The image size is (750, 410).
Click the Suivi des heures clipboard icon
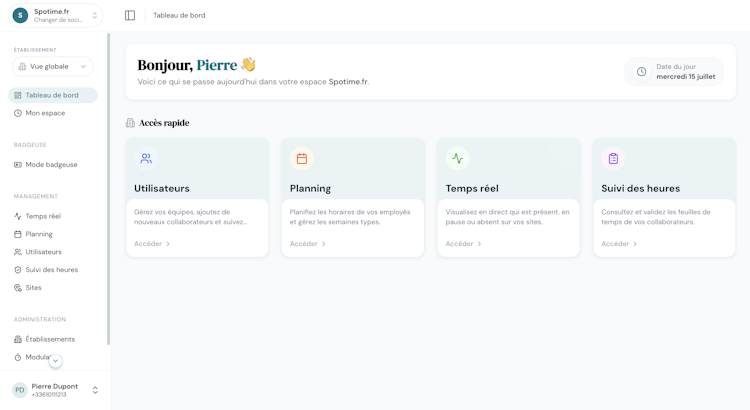[613, 158]
